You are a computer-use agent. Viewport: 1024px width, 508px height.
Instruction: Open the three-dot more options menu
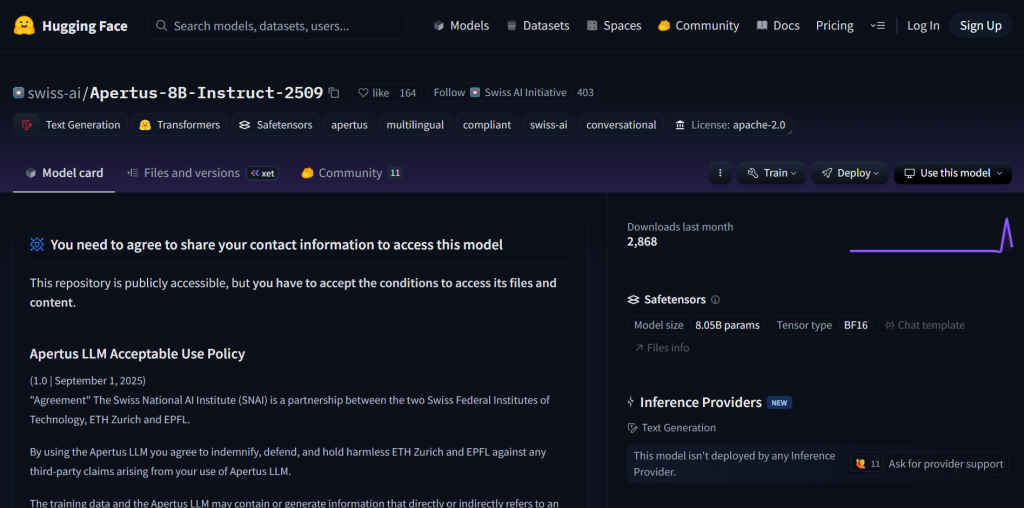[x=719, y=173]
